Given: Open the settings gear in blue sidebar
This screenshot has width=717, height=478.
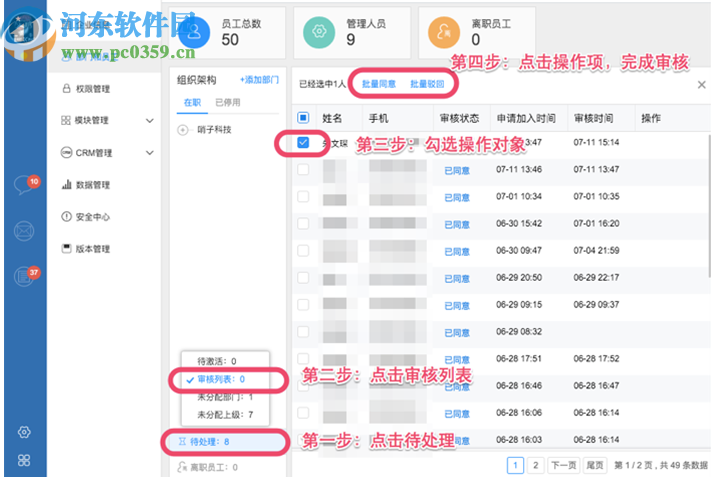Looking at the screenshot, I should pyautogui.click(x=24, y=432).
